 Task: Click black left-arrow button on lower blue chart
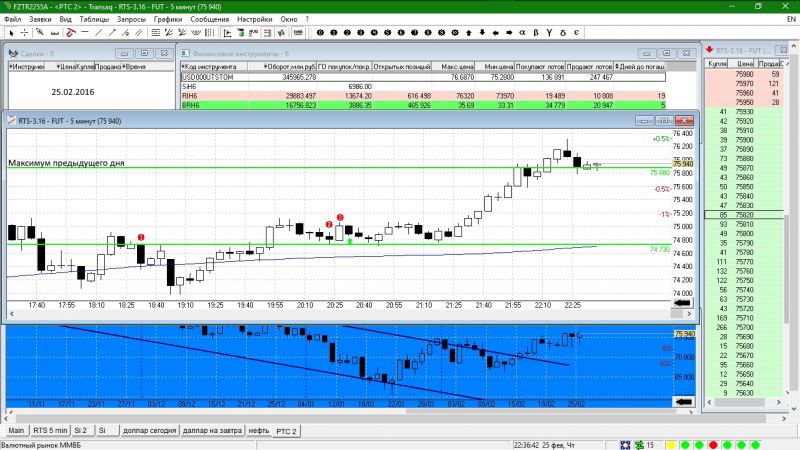[x=683, y=402]
